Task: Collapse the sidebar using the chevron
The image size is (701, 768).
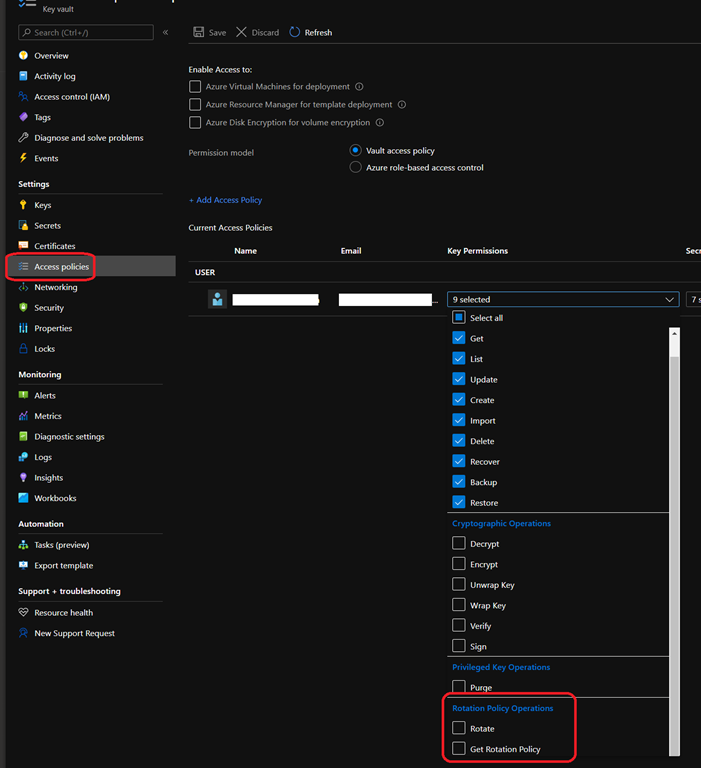Action: tap(166, 33)
